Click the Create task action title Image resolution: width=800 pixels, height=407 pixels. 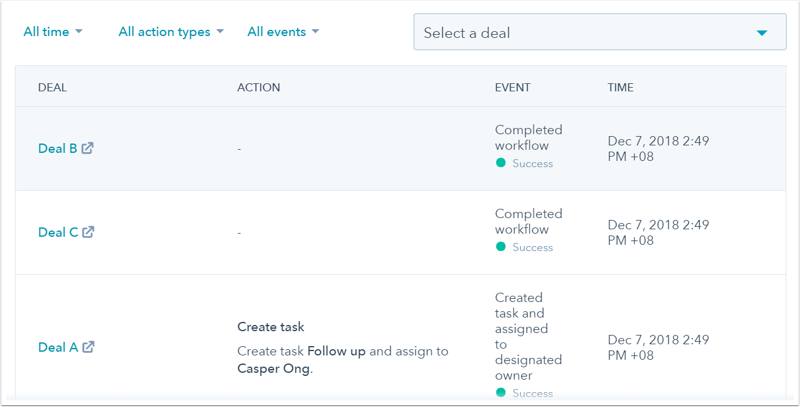click(x=270, y=327)
